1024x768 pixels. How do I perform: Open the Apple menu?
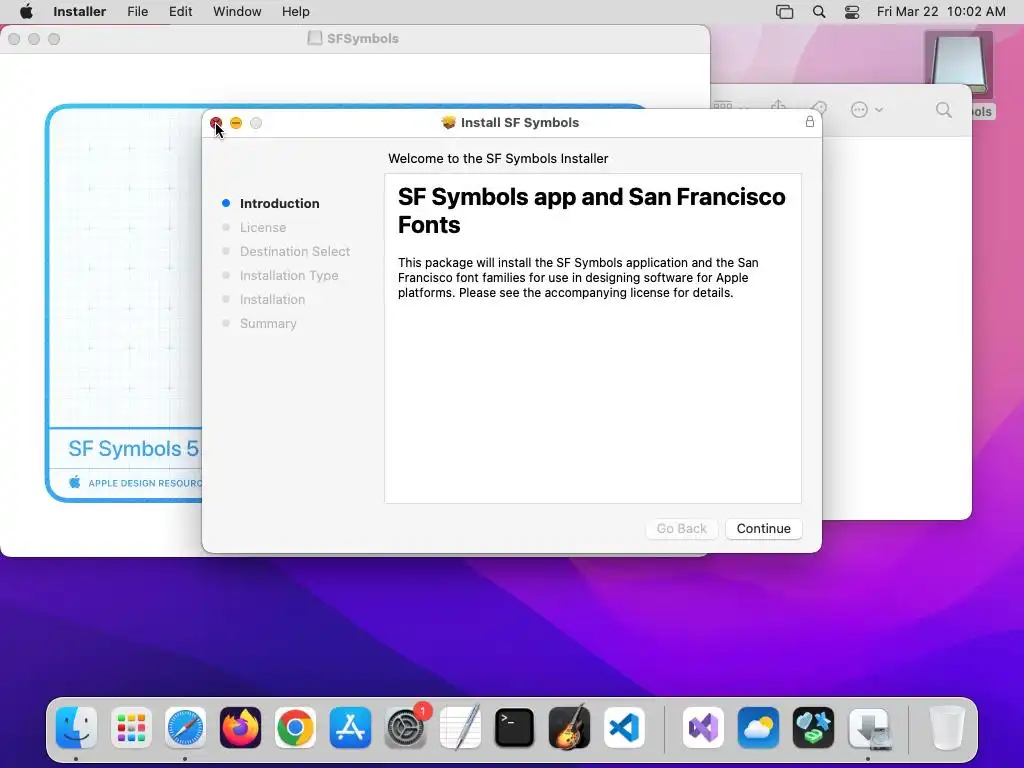(x=26, y=12)
